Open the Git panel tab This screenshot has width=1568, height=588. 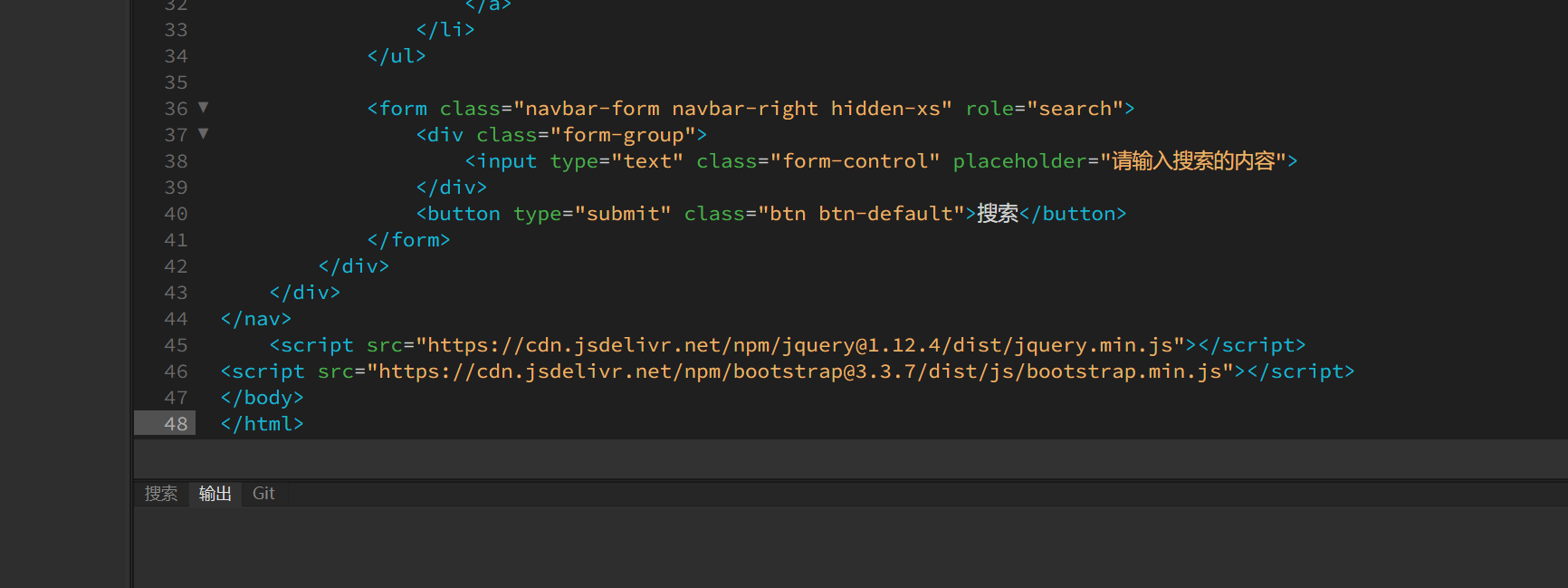coord(263,494)
